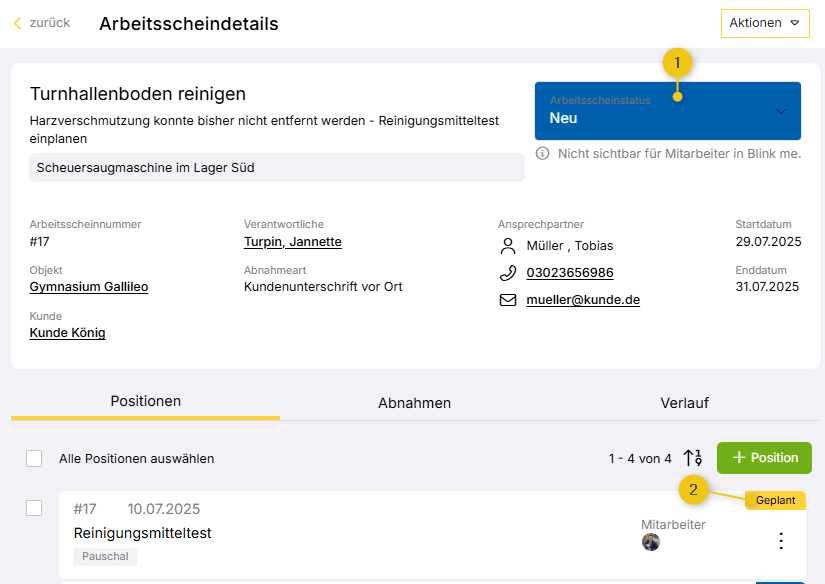This screenshot has width=825, height=584.
Task: Click the contact person icon beside Müller
Action: coord(507,246)
